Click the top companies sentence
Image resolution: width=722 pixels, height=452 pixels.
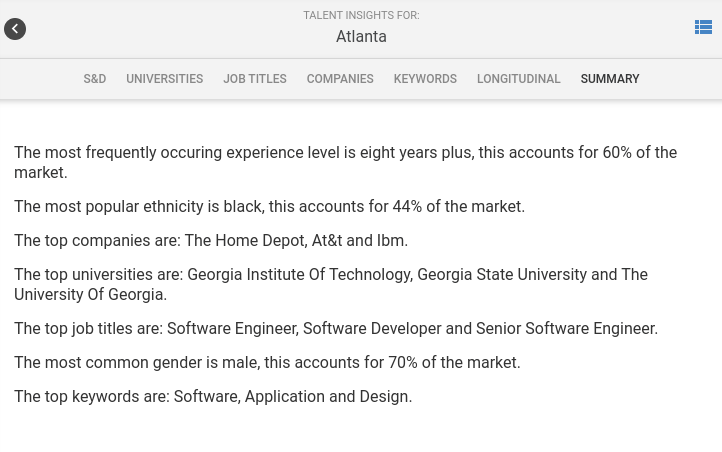point(211,240)
